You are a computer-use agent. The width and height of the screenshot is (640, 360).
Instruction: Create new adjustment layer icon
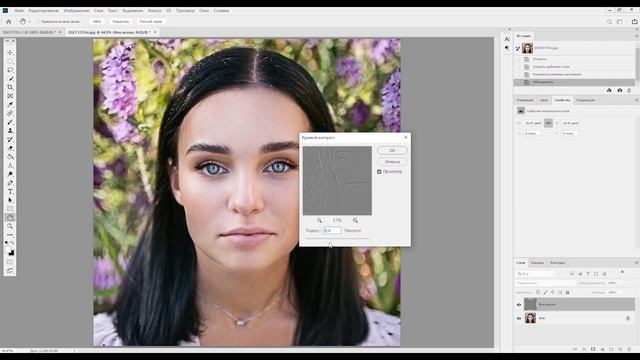coord(602,349)
